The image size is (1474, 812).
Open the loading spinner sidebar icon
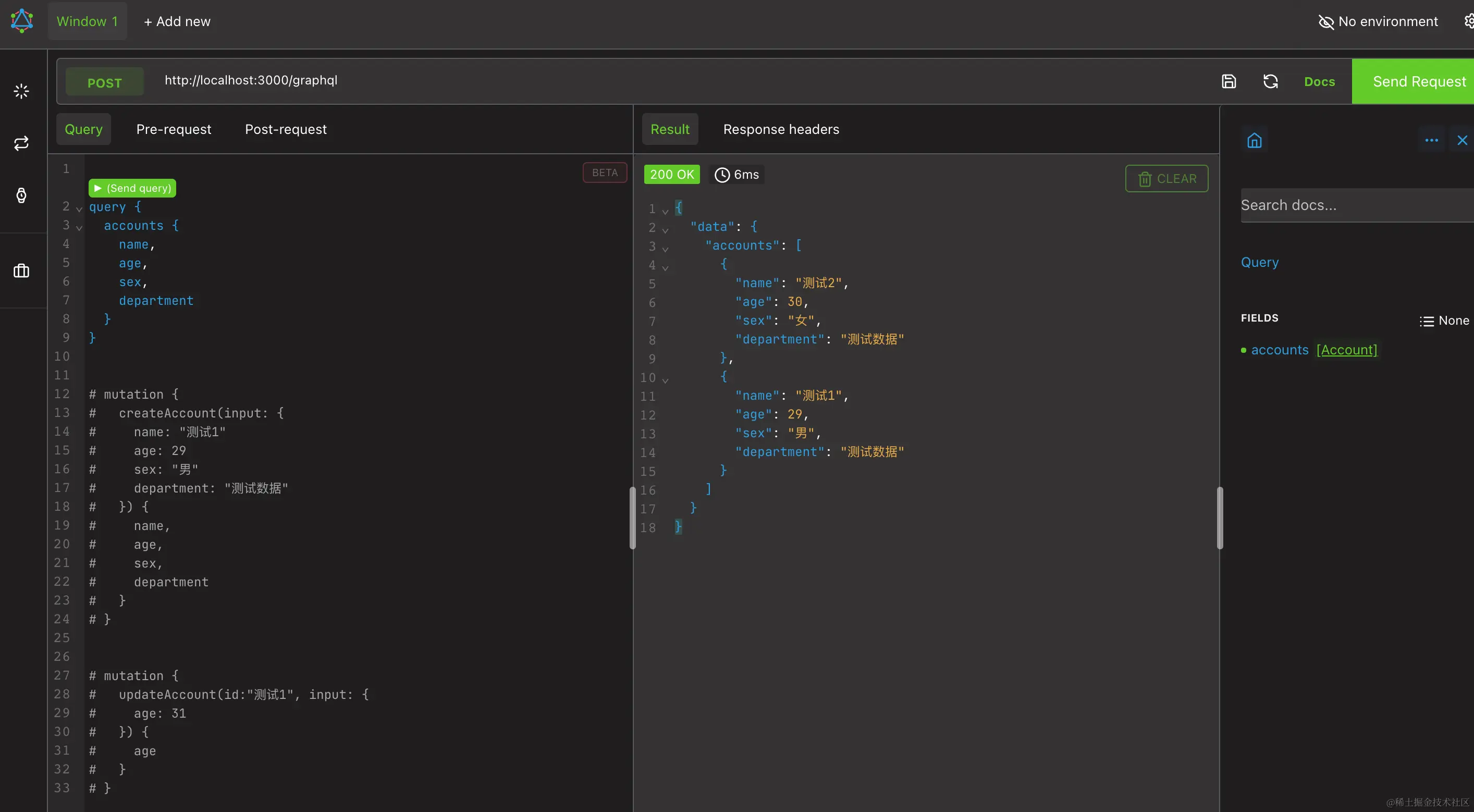(21, 91)
